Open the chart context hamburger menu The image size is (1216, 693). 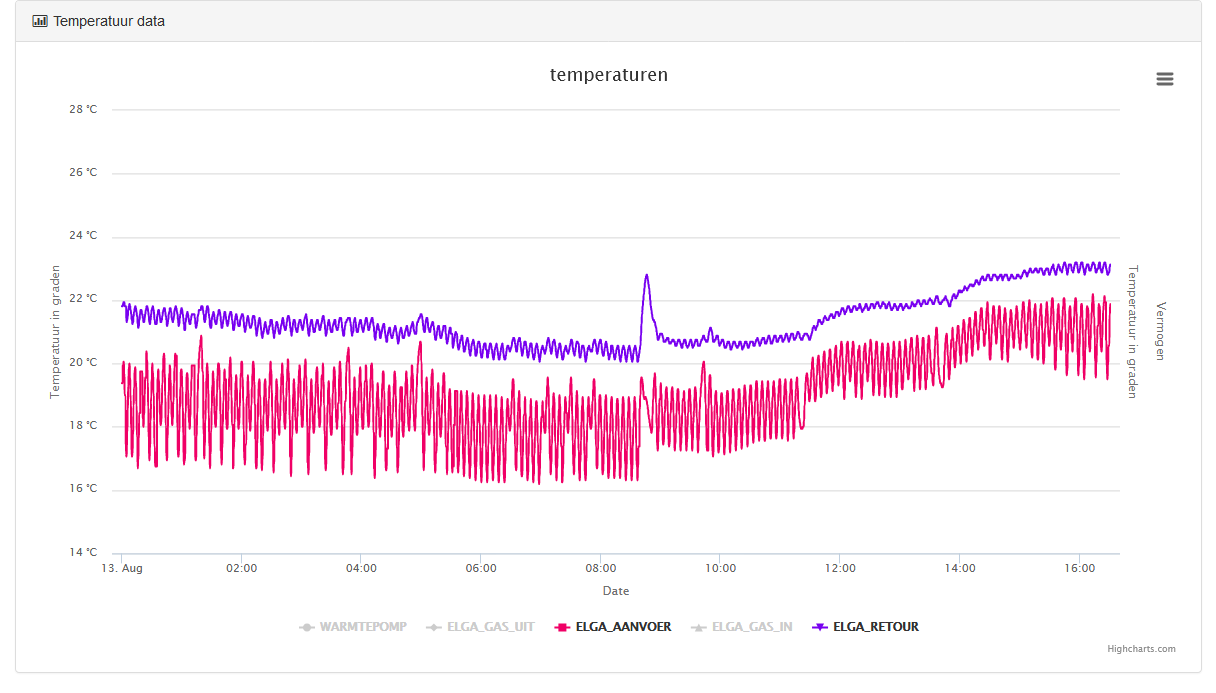1164,79
